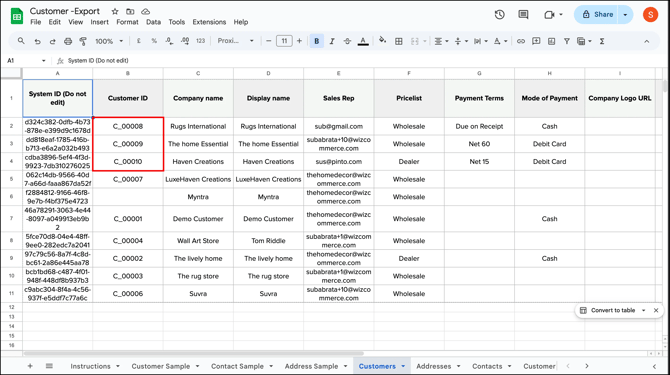Open the functions sigma menu

click(602, 41)
